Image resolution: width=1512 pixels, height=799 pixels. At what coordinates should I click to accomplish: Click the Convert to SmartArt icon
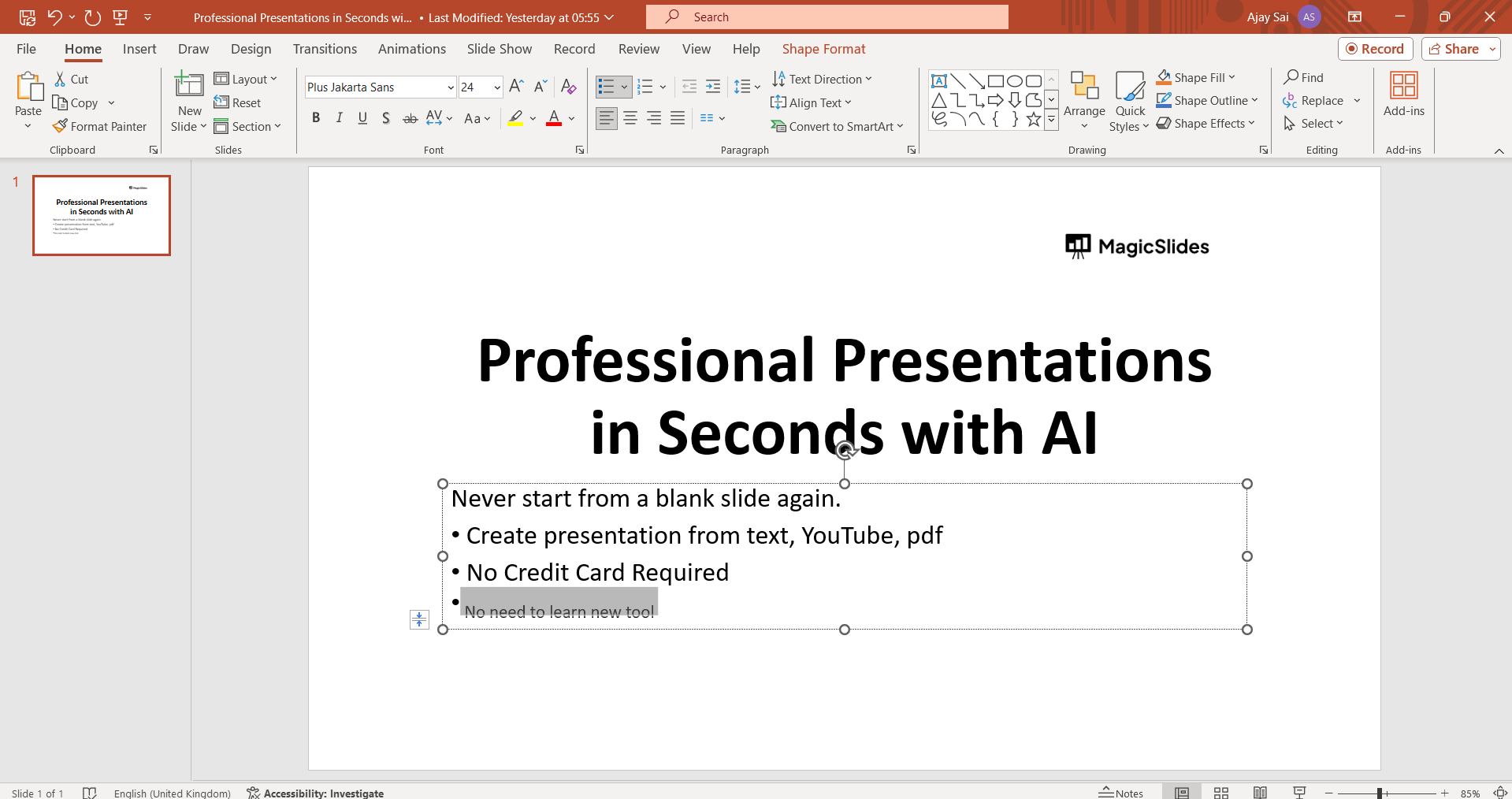[778, 126]
